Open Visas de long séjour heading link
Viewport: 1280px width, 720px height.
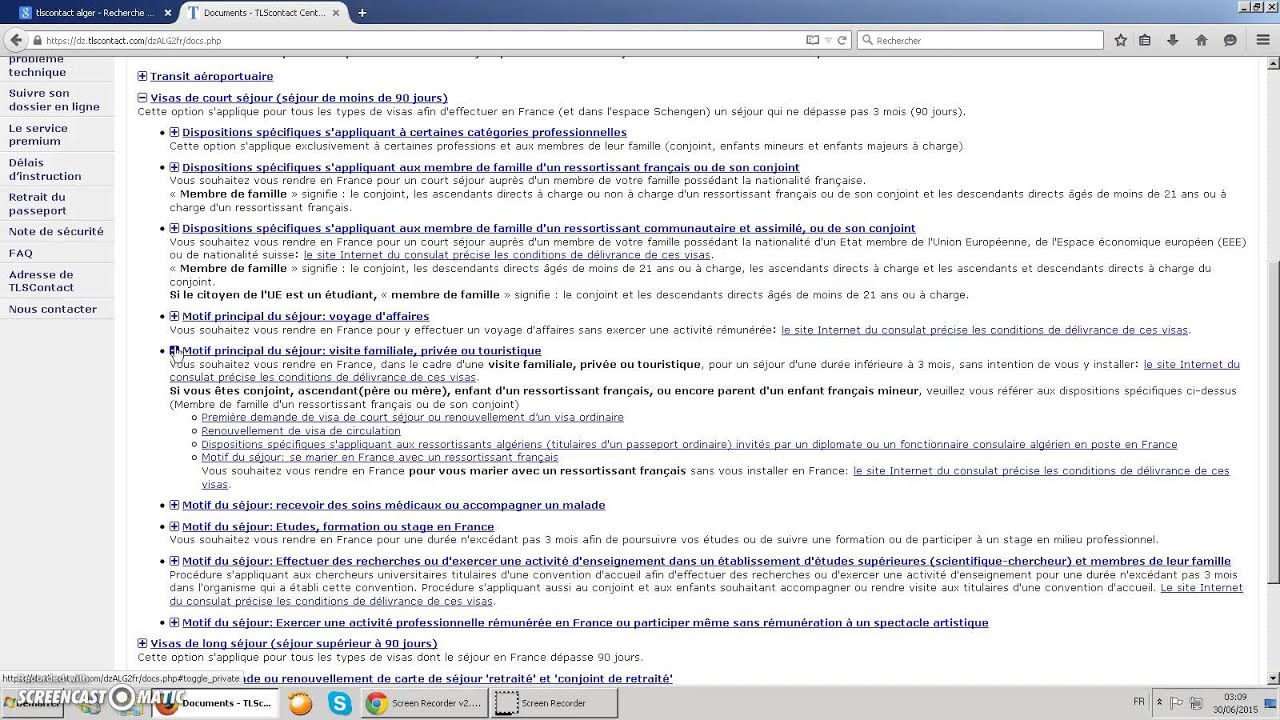point(293,643)
